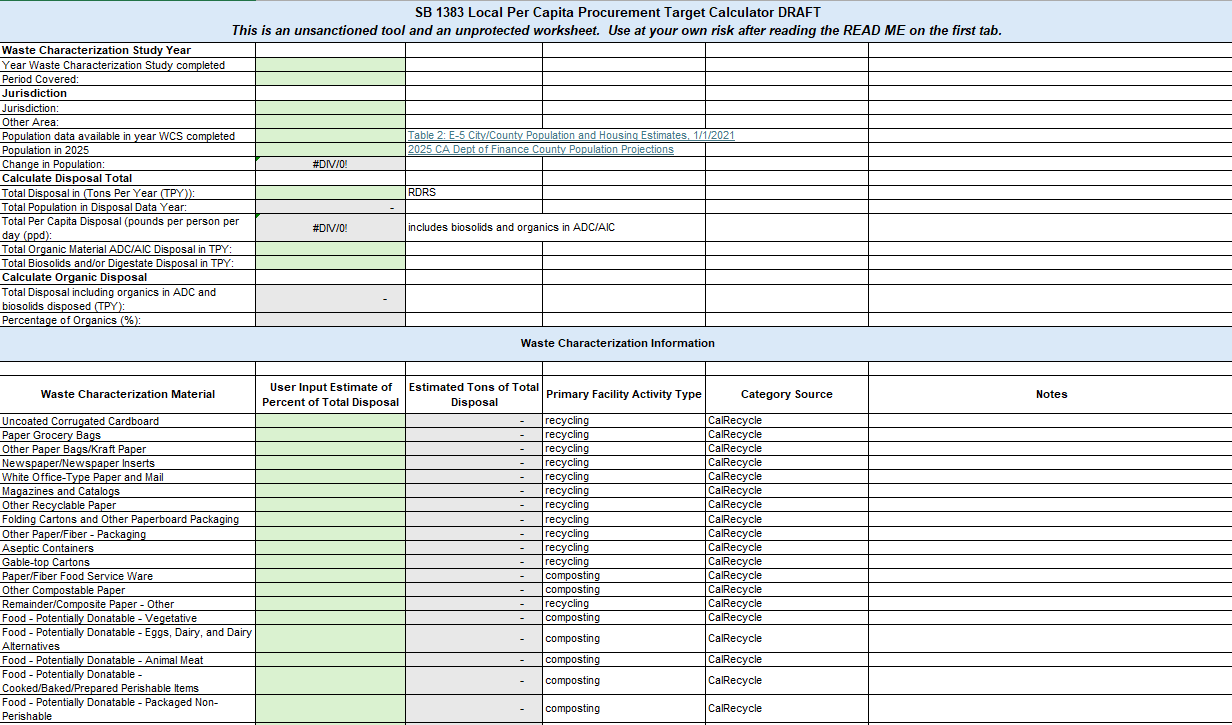
Task: Click the Year Waste Characterization Study completed input cell
Action: click(x=330, y=65)
